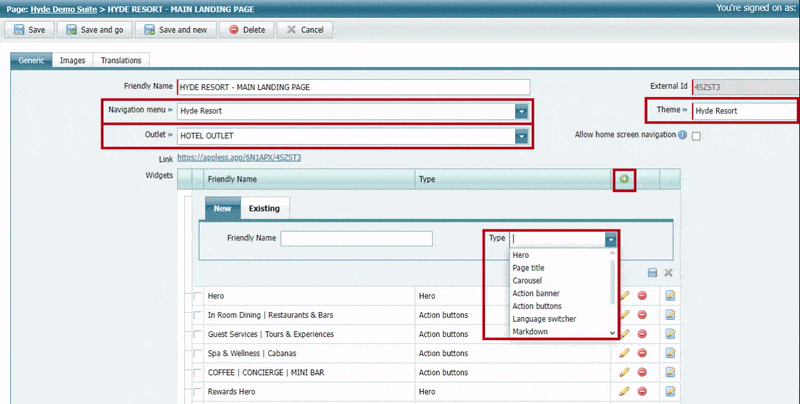Toggle the widget Type dropdown arrow
800x404 pixels.
pos(611,239)
